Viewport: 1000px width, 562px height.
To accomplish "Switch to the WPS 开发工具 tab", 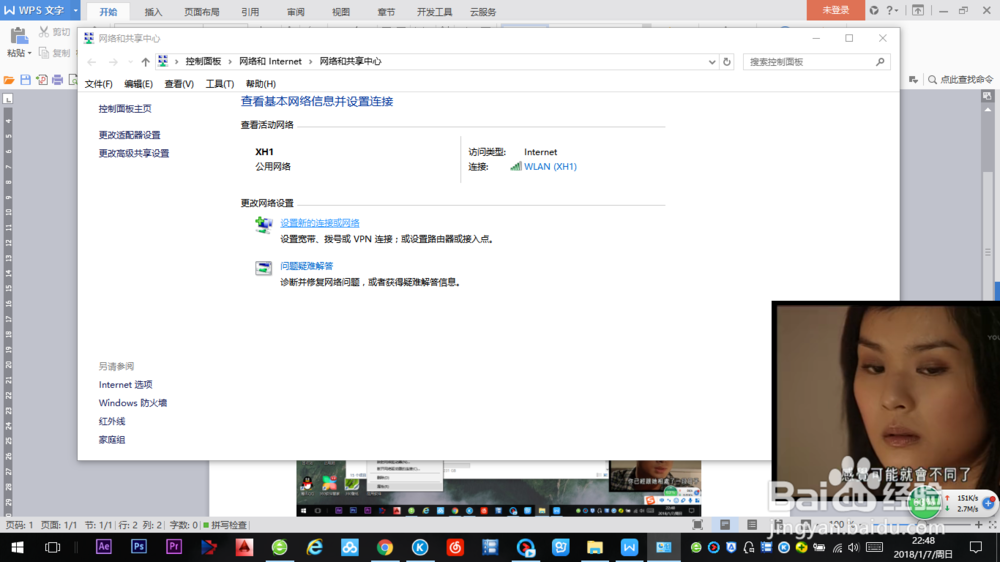I will point(434,11).
